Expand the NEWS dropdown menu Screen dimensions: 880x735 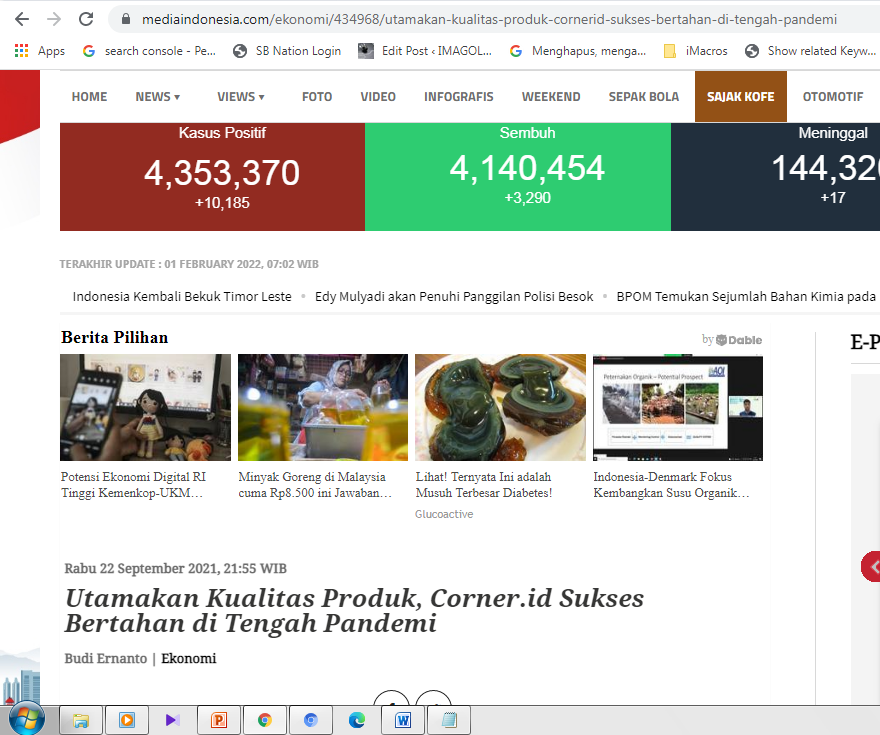(157, 97)
